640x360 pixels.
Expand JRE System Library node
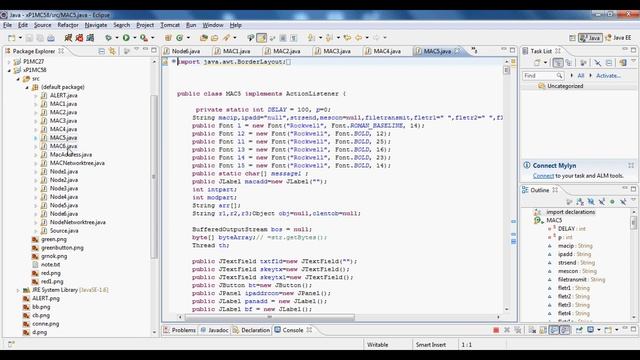coord(18,290)
